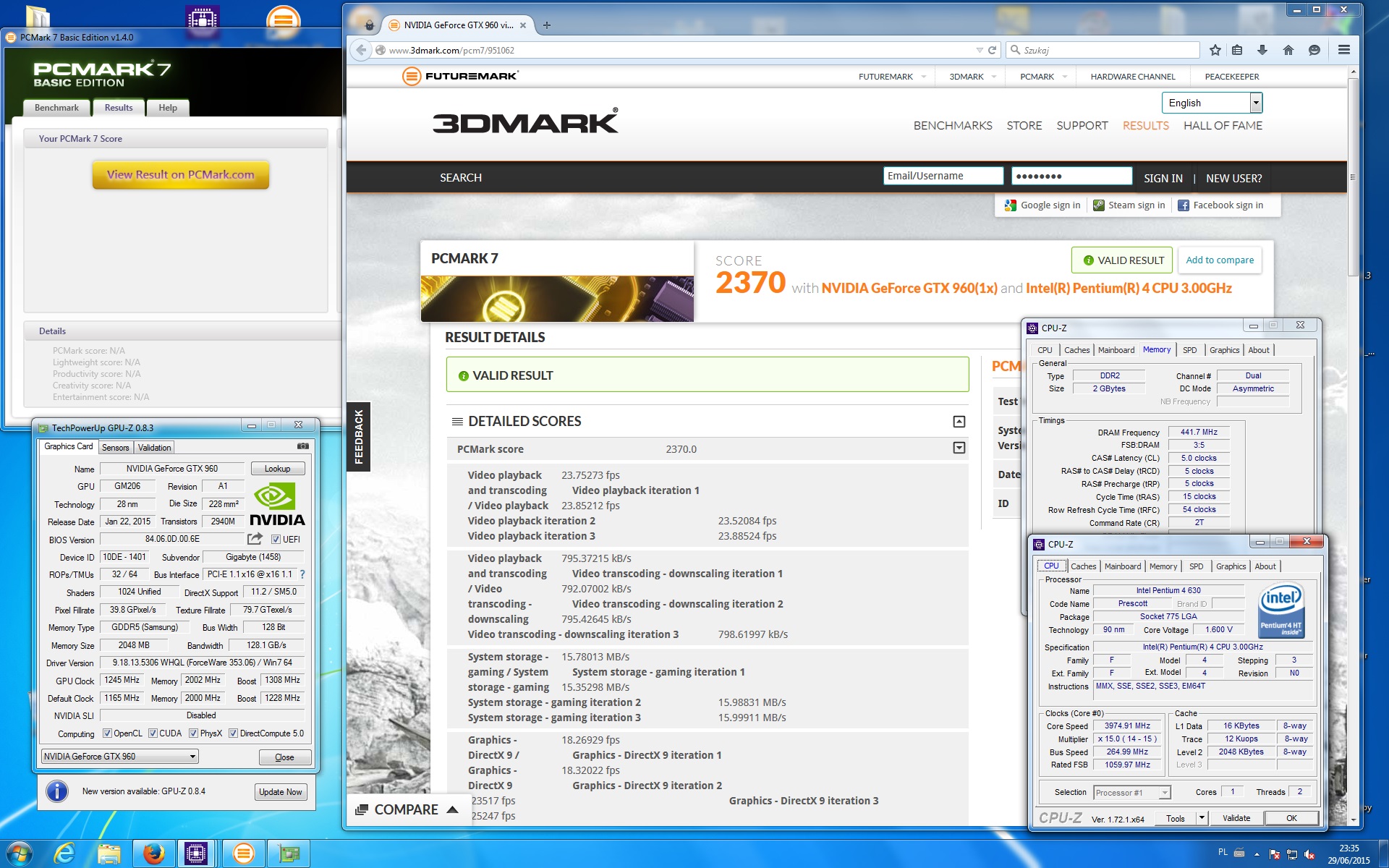Click the Futuremark logo

tap(461, 76)
